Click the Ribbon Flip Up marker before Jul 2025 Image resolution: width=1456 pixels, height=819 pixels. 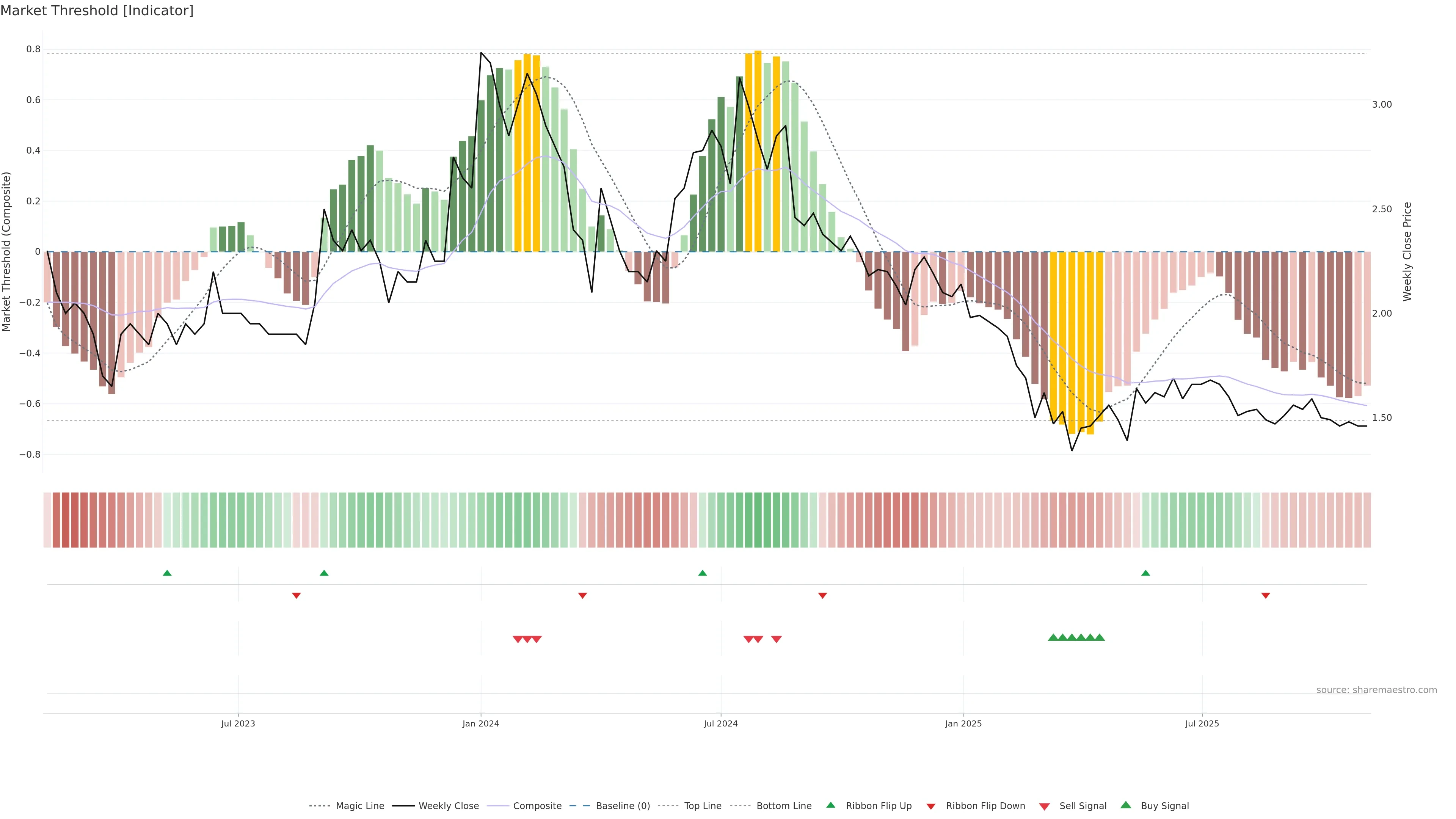pos(1145,573)
